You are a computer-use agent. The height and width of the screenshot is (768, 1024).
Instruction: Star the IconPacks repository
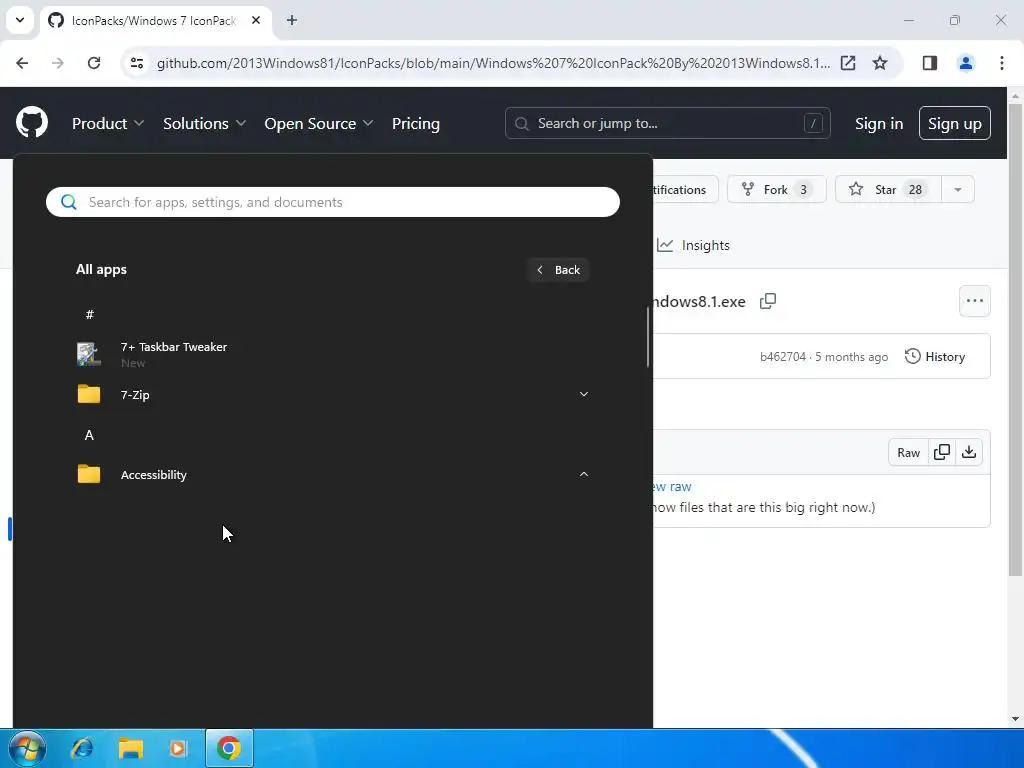[x=888, y=189]
